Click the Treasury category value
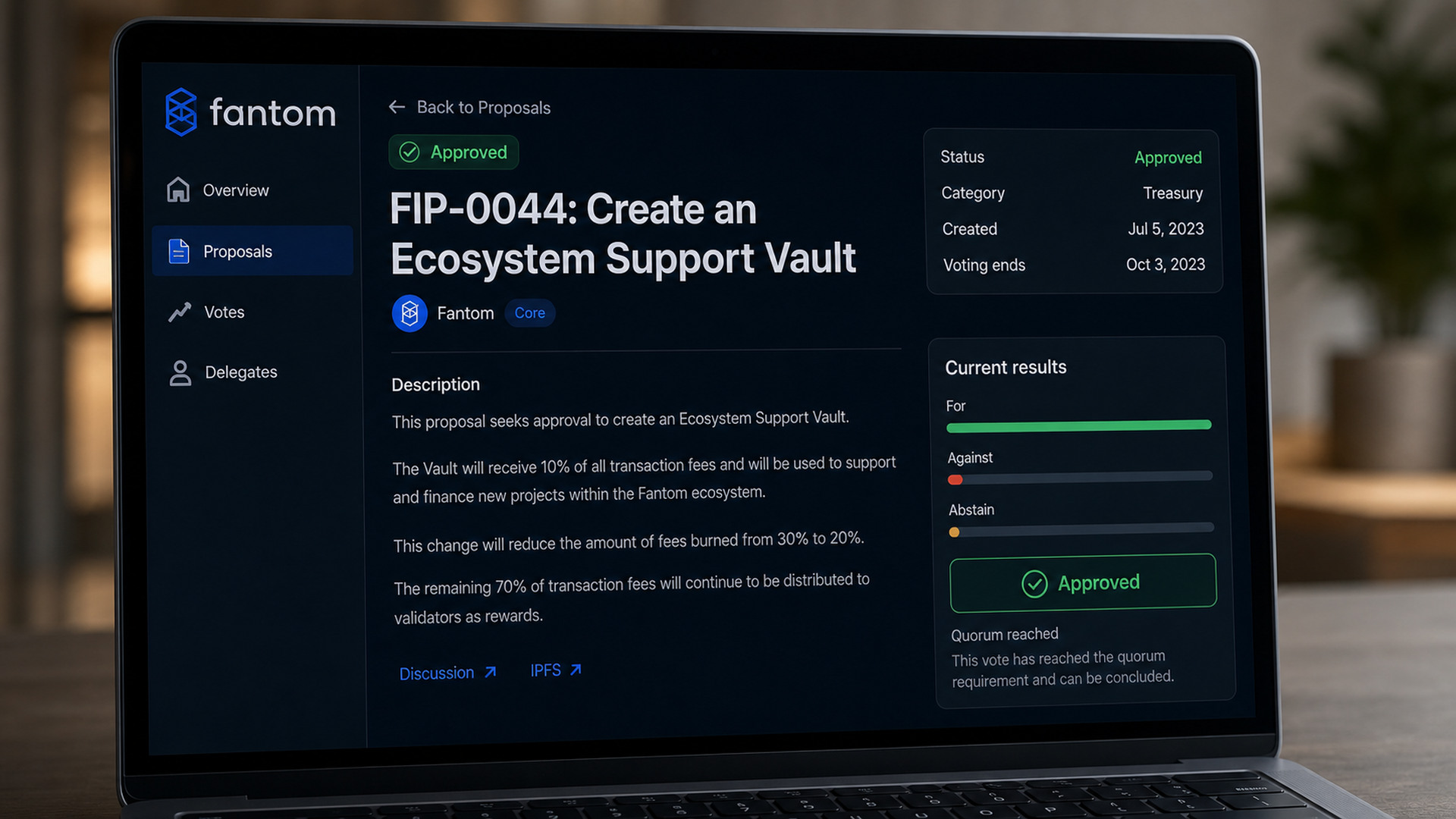This screenshot has height=819, width=1456. (1172, 193)
